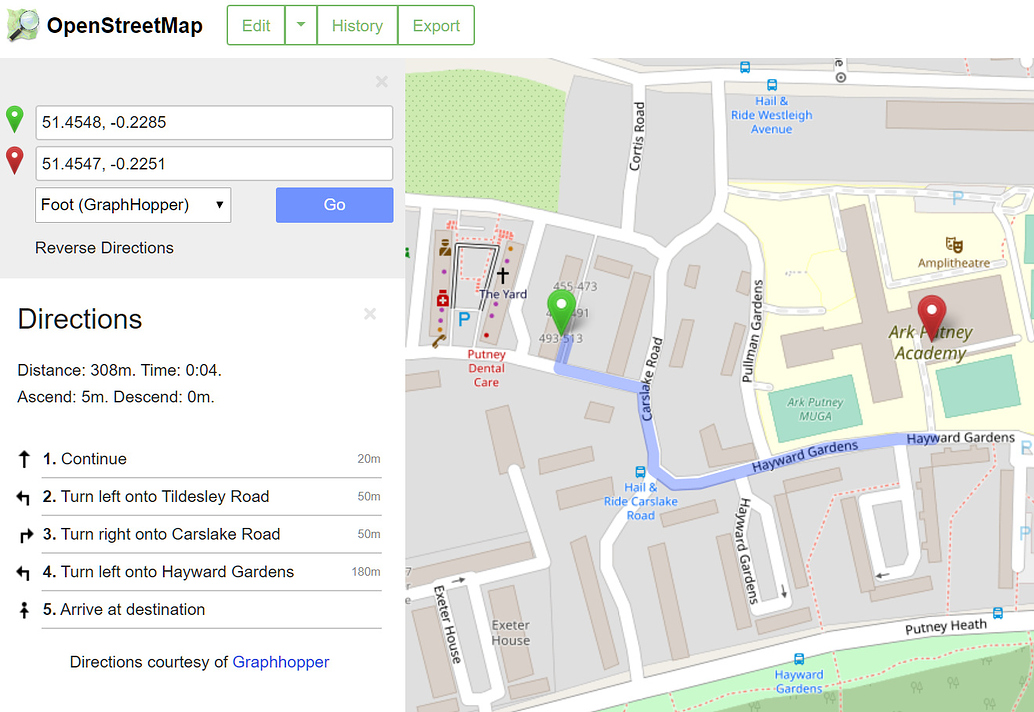
Task: Open the Foot (GraphHopper) transport mode dropdown
Action: (x=132, y=205)
